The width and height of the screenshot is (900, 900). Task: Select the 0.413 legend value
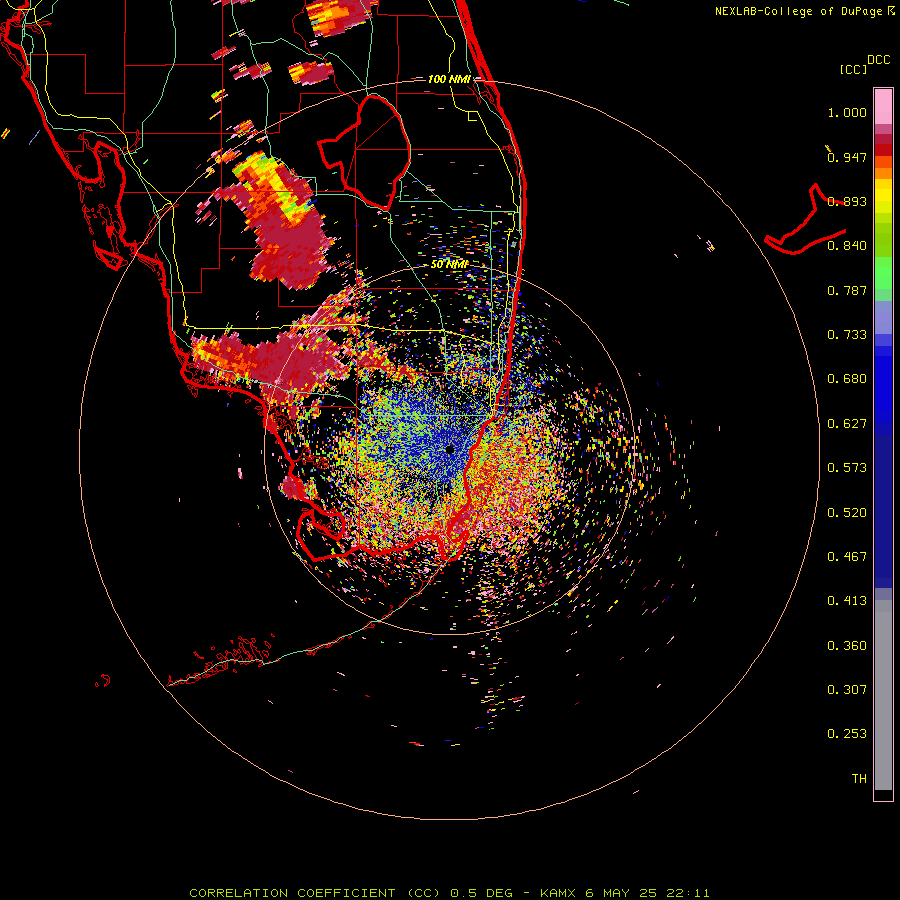click(x=847, y=601)
